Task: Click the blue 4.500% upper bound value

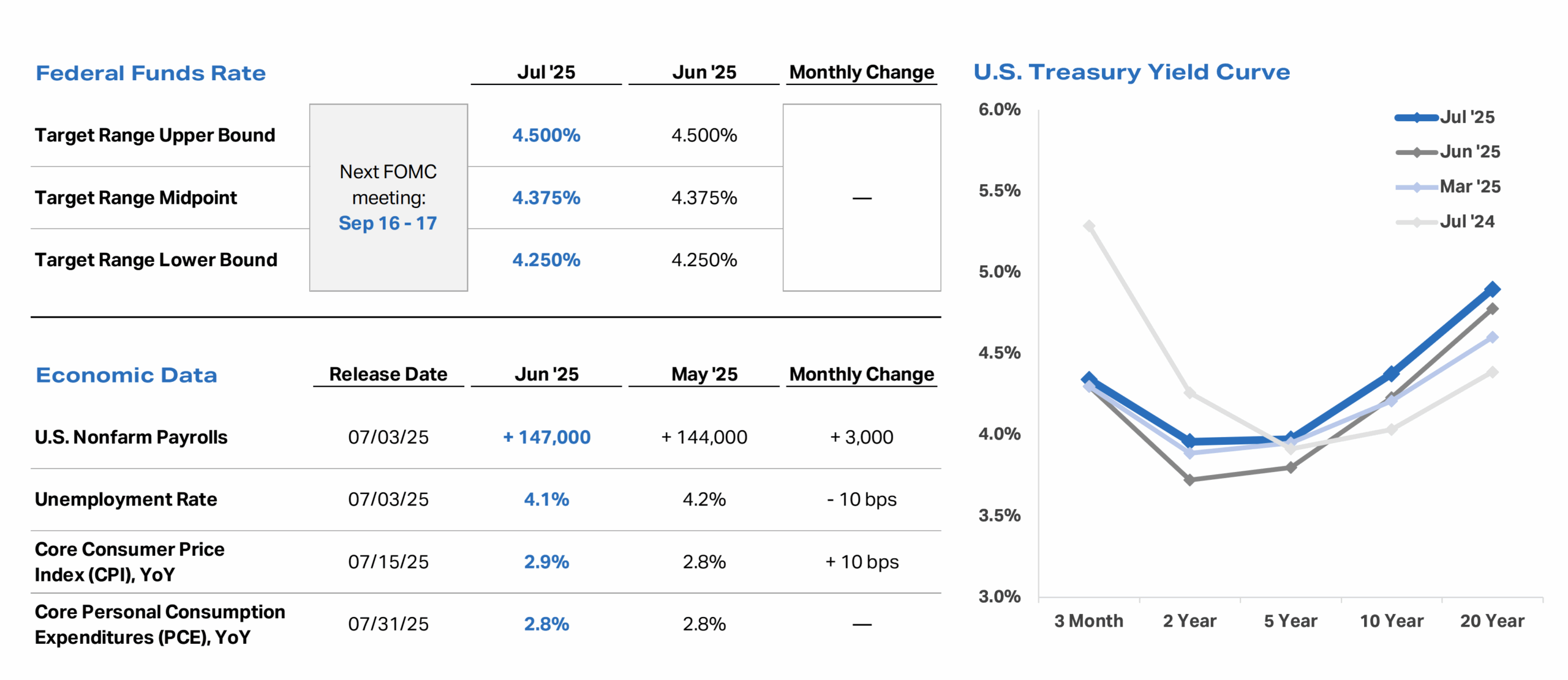Action: pos(546,135)
